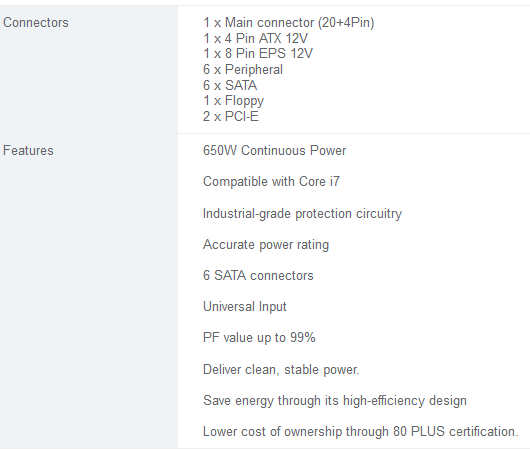Click the Features row label
The height and width of the screenshot is (449, 530).
[x=28, y=150]
